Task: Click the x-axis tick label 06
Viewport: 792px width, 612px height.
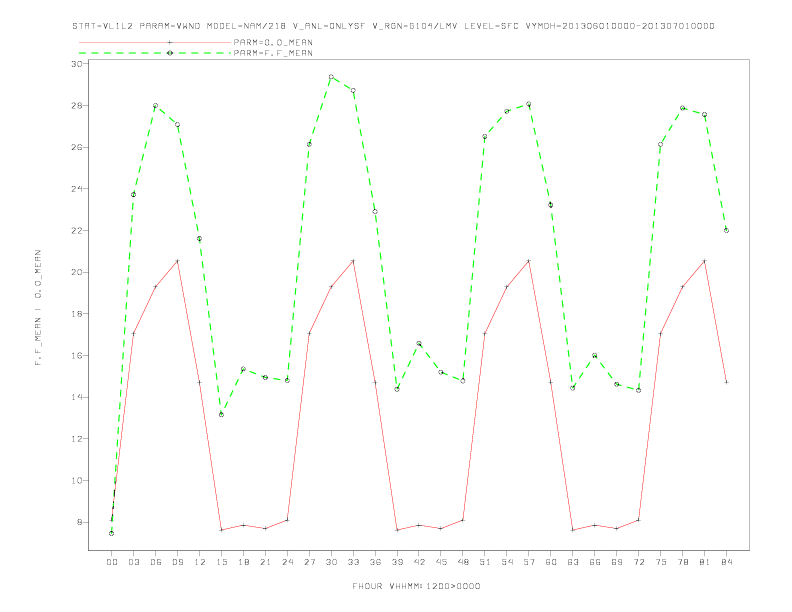Action: coord(156,562)
